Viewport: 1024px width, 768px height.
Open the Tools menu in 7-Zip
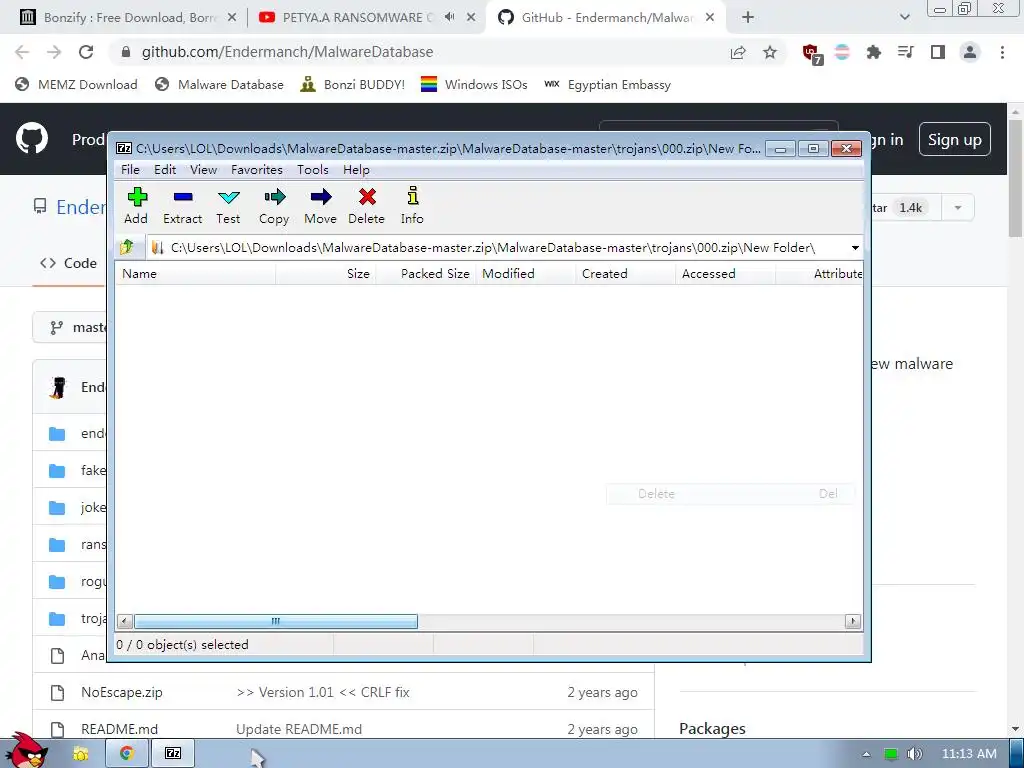click(x=313, y=170)
